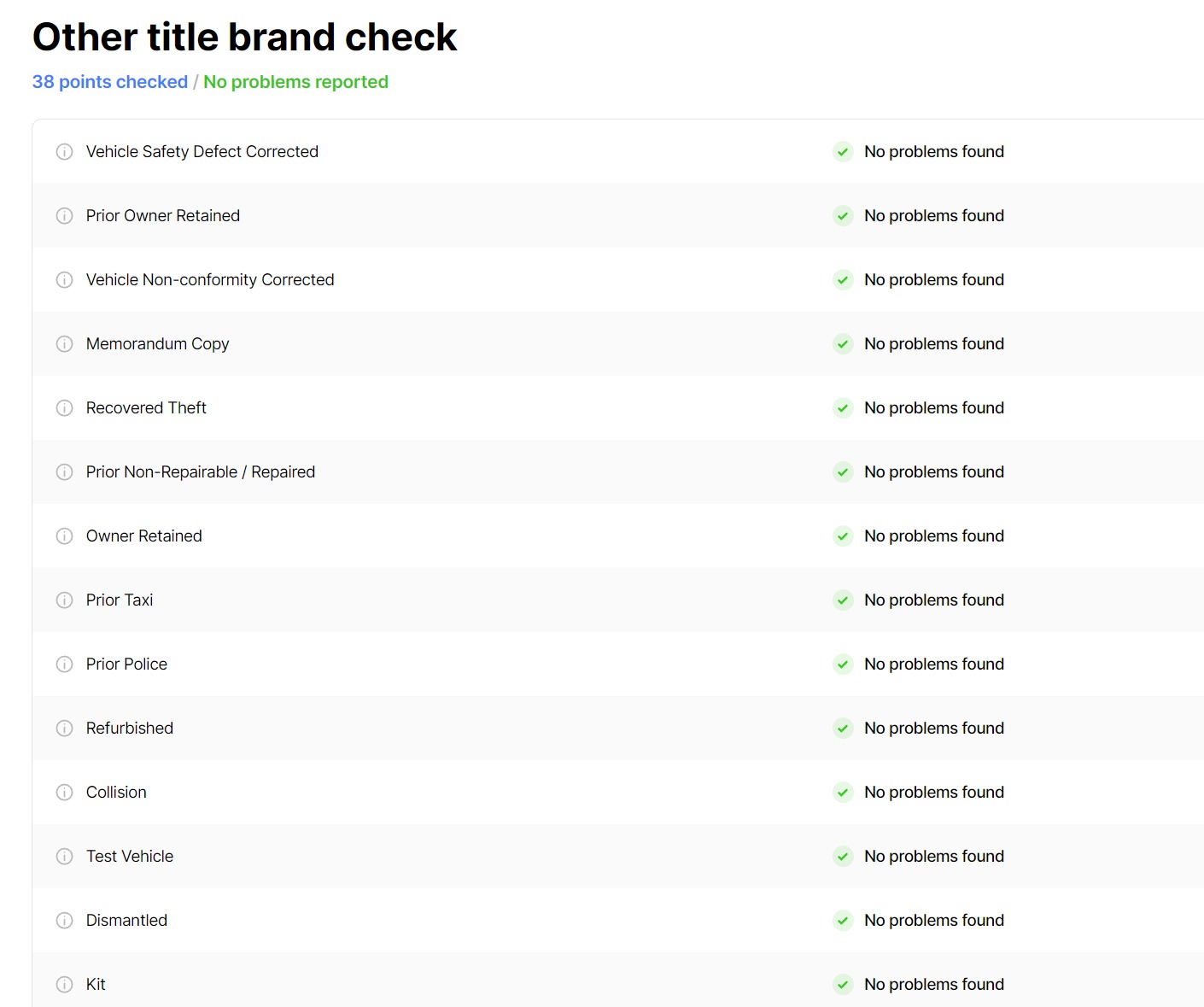Select green check icon in Prior Police row
Viewport: 1204px width, 1007px height.
pyautogui.click(x=843, y=665)
